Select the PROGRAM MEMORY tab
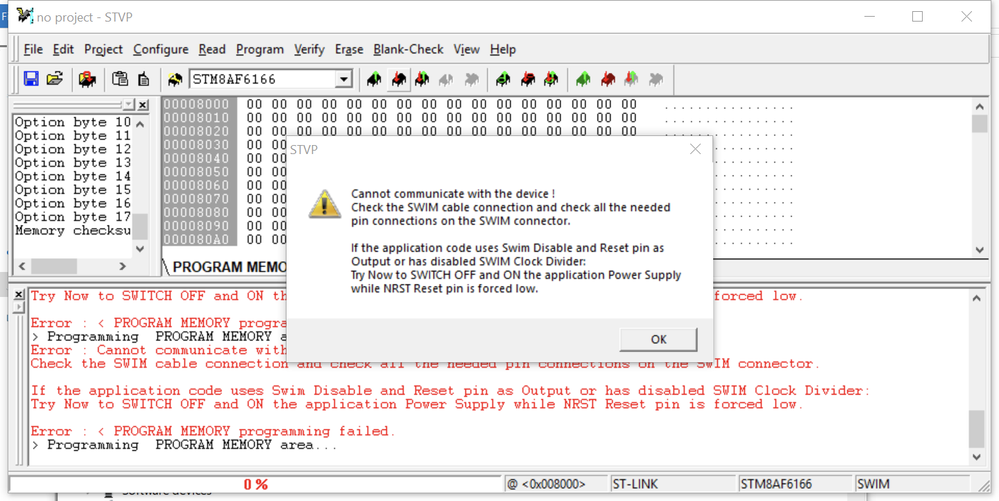The width and height of the screenshot is (999, 501). 228,267
